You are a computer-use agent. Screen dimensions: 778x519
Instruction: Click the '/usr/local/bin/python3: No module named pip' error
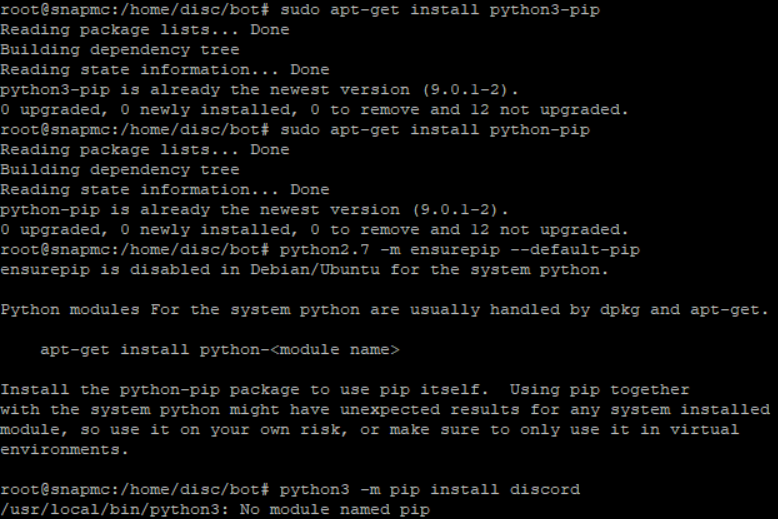[x=215, y=510]
